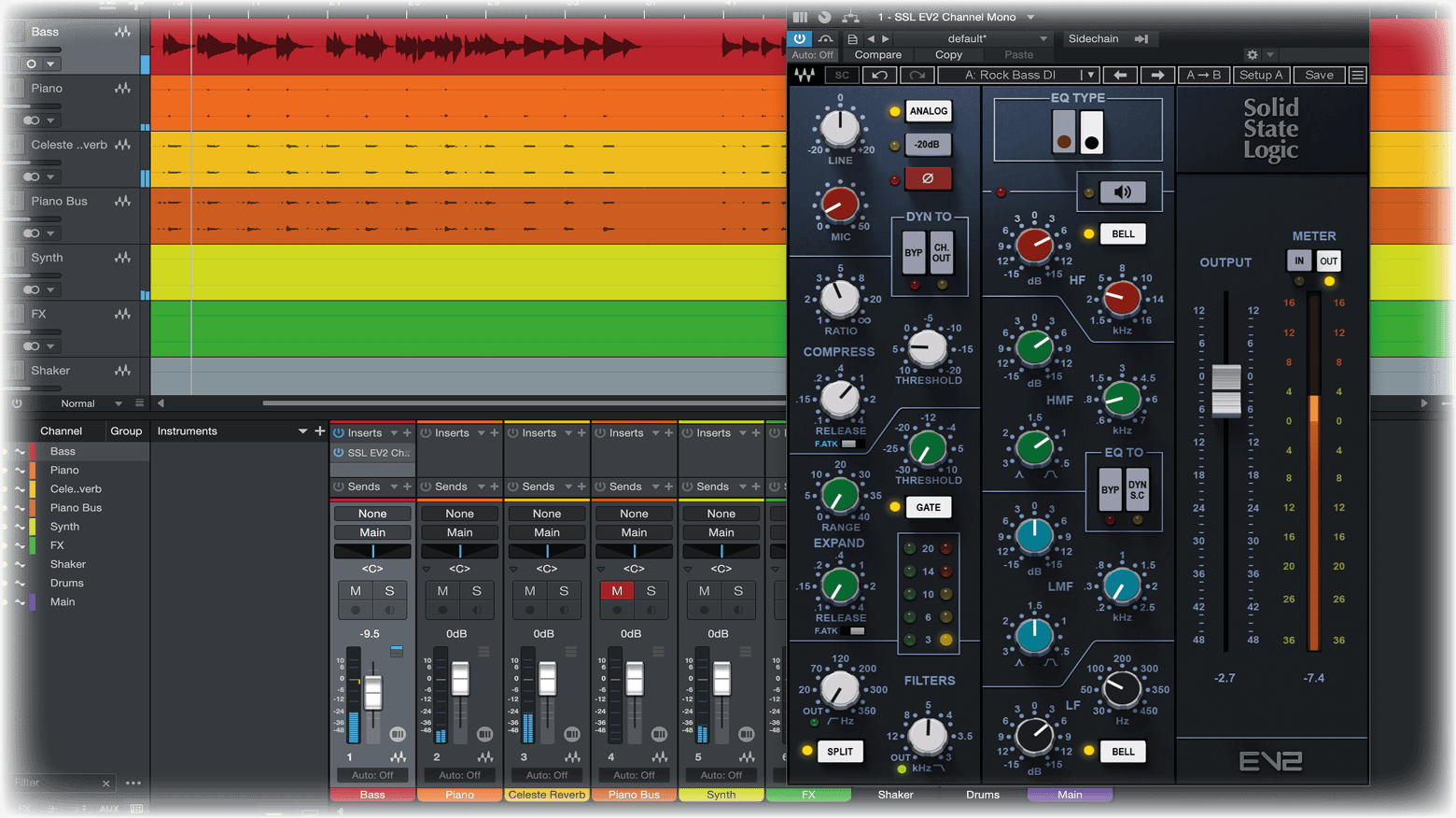Image resolution: width=1456 pixels, height=818 pixels.
Task: Add new instrument with plus icon
Action: coord(319,430)
